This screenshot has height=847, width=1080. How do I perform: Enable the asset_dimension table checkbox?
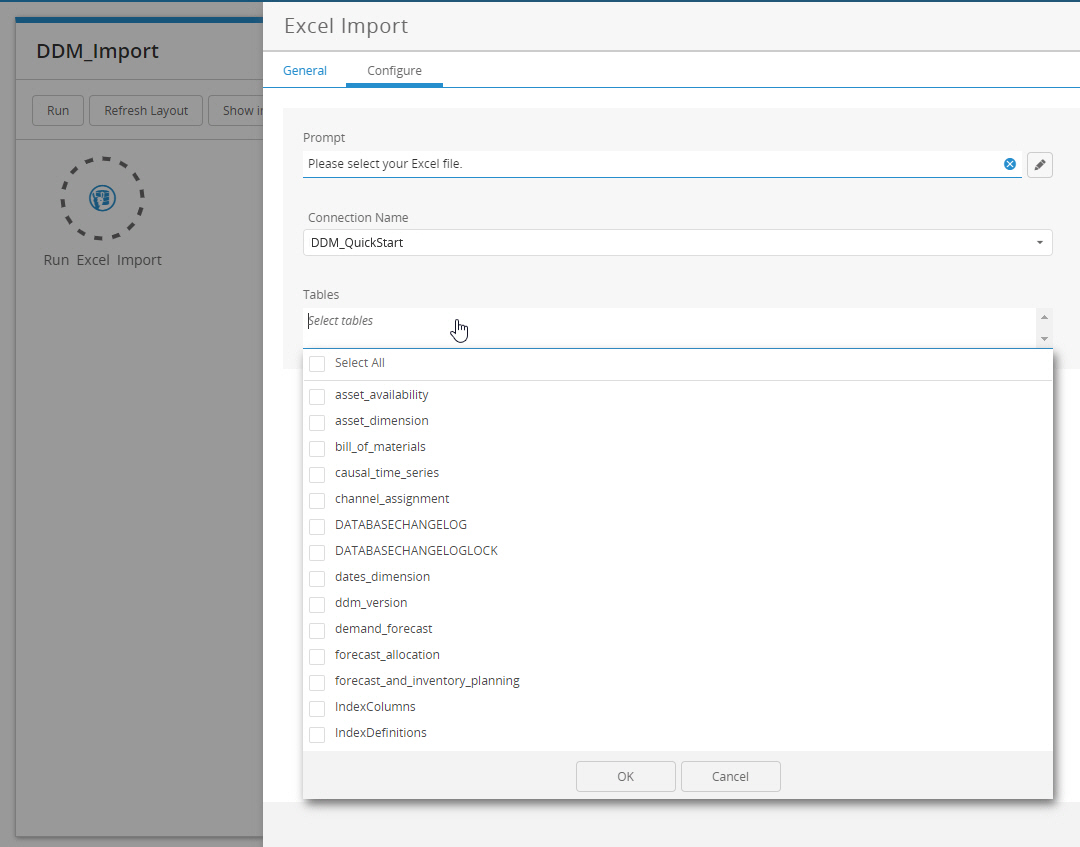[x=317, y=422]
